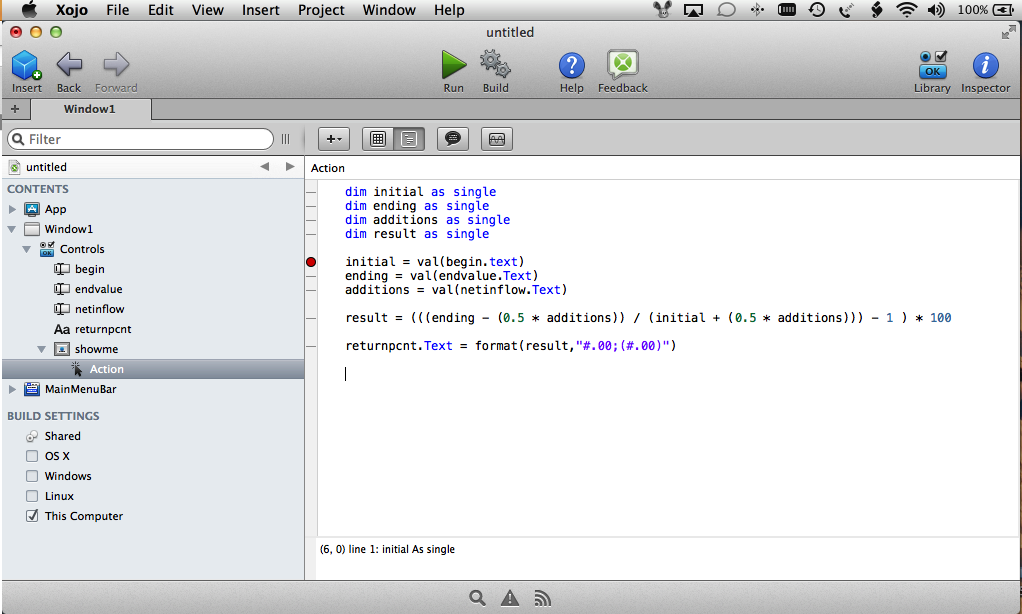
Task: Open the Project menu
Action: click(x=321, y=10)
